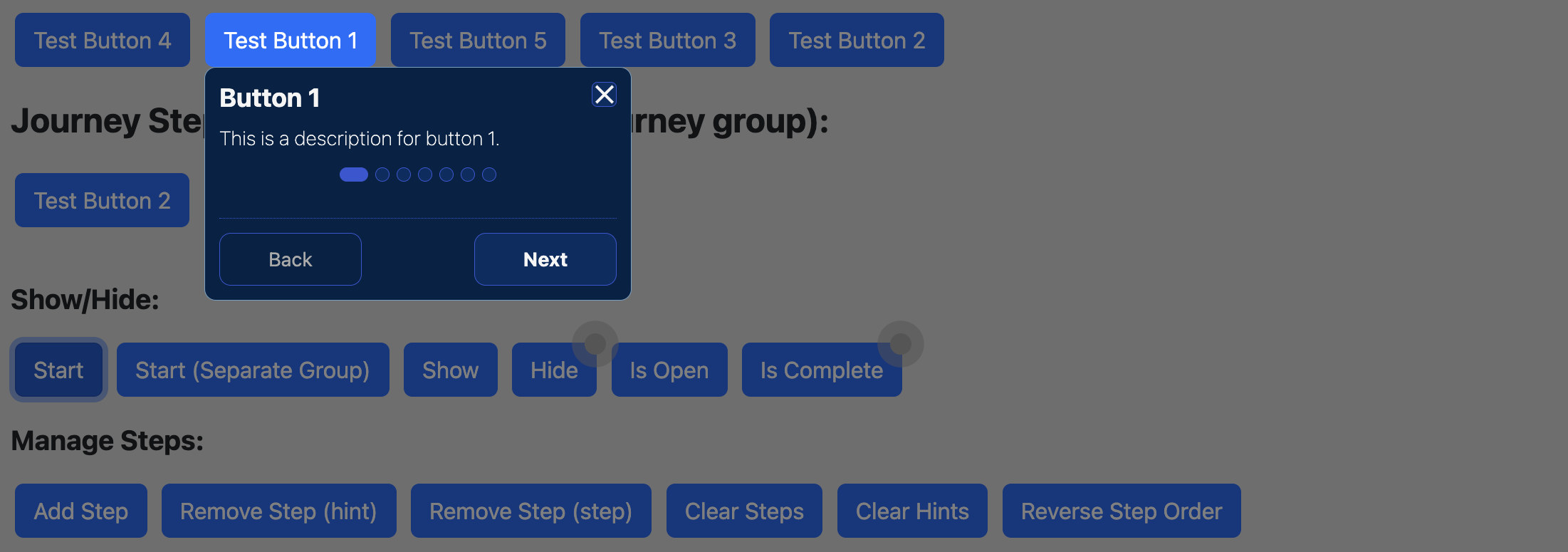Click Reverse Step Order button
Viewport: 1568px width, 552px height.
(1122, 511)
